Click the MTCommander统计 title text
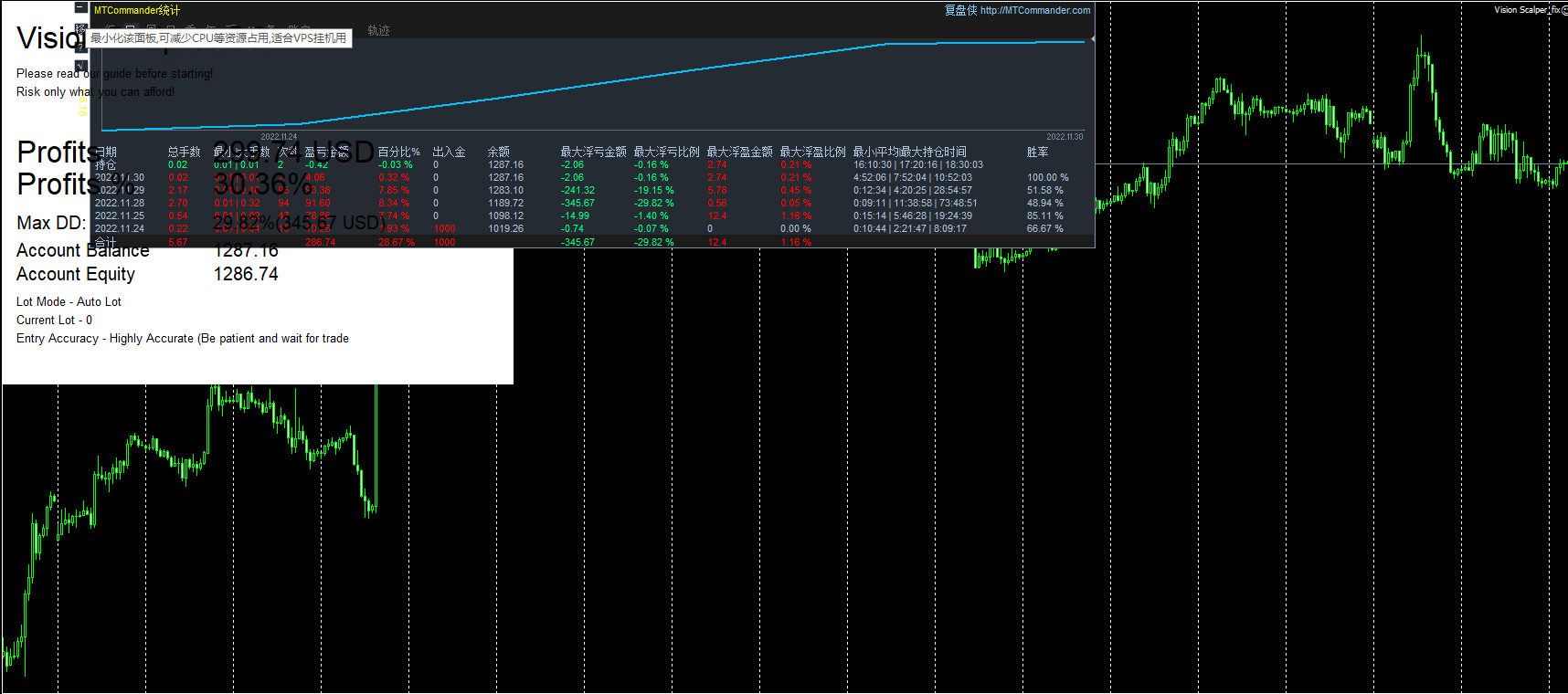 point(137,10)
